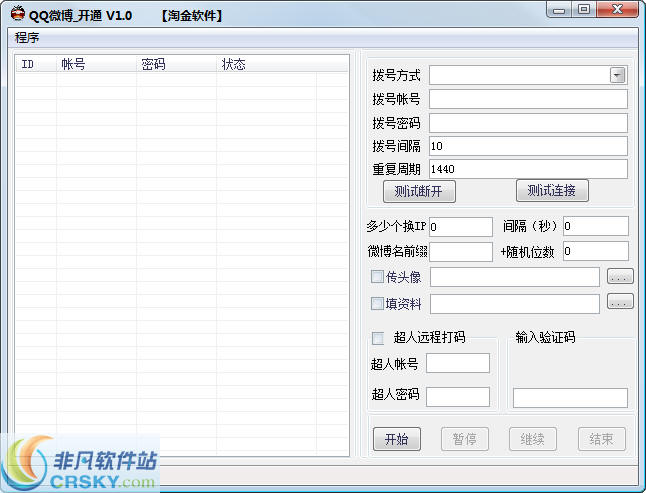The image size is (646, 493).
Task: Open the 程序 menu
Action: point(27,37)
